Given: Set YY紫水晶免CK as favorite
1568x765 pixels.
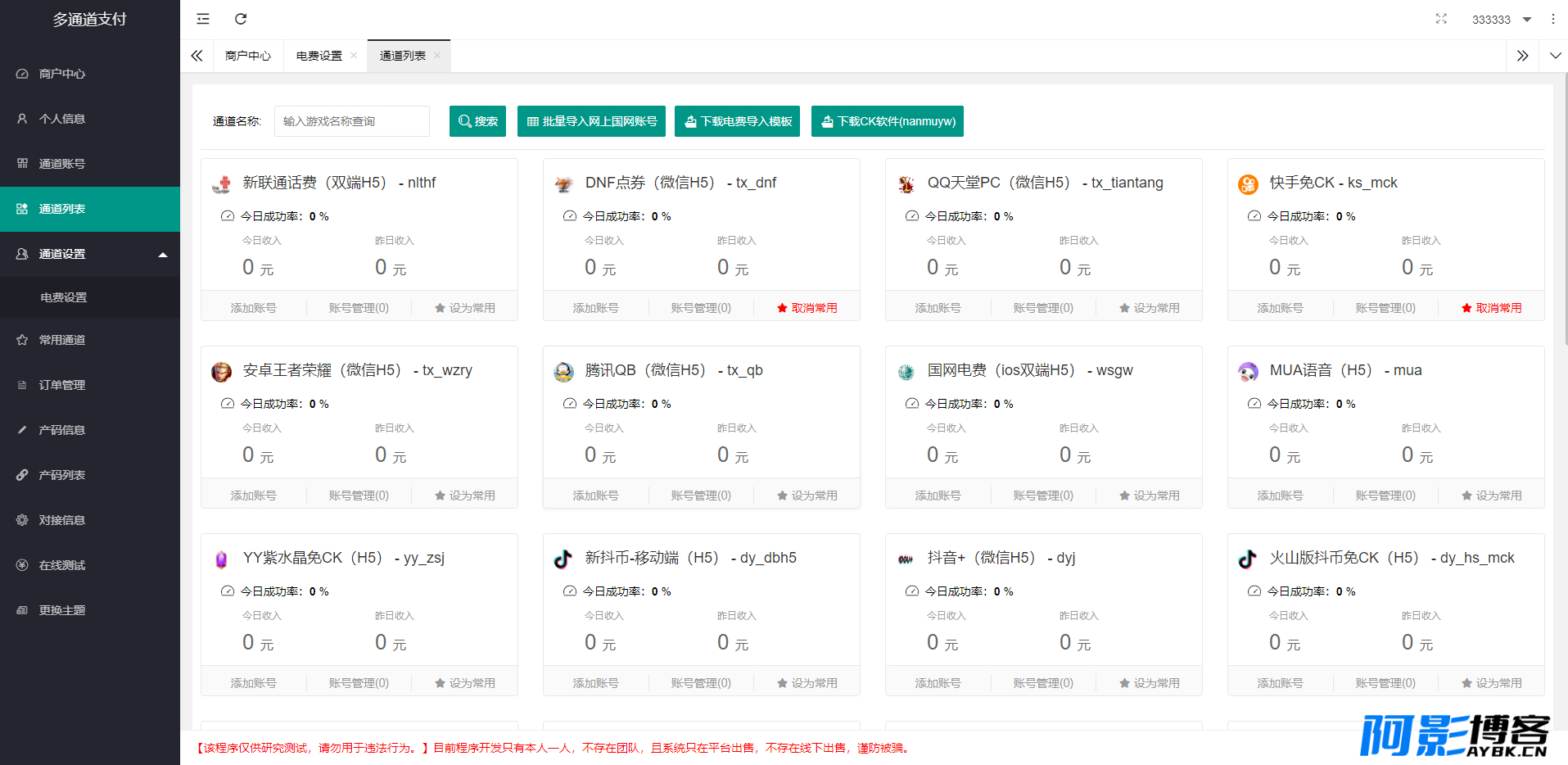Looking at the screenshot, I should click(465, 683).
